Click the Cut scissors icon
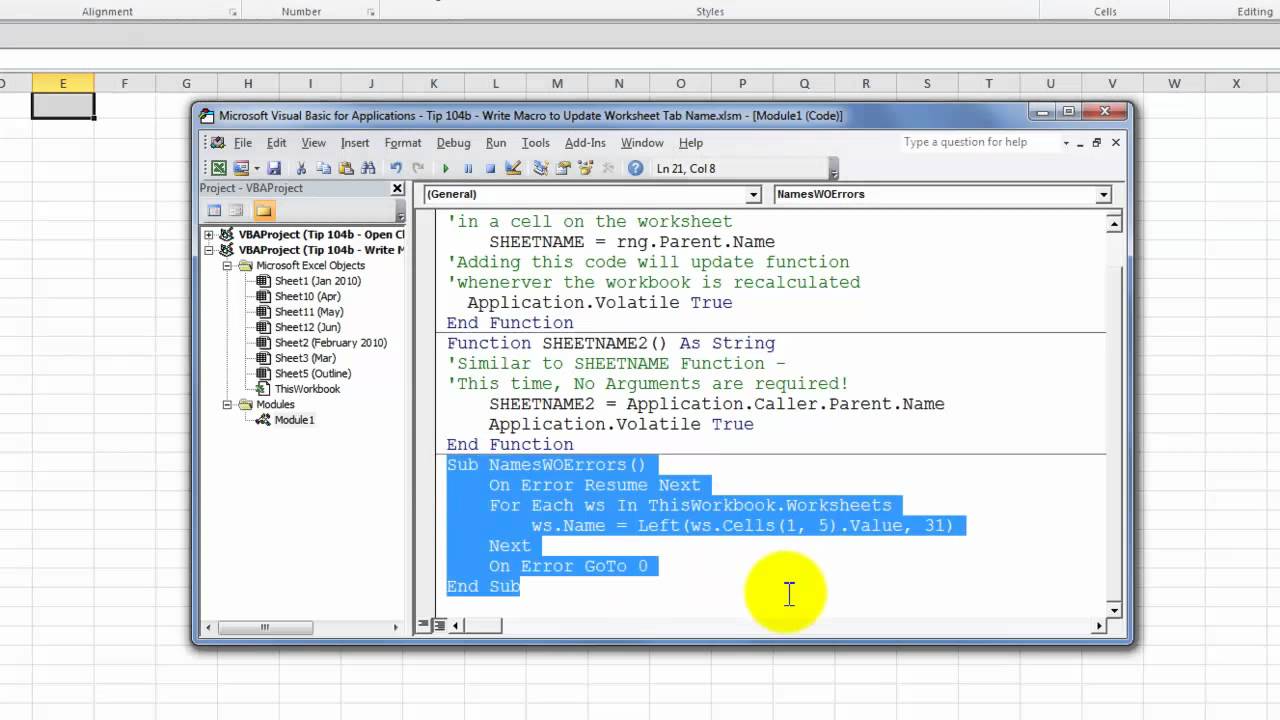This screenshot has height=720, width=1280. 301,168
